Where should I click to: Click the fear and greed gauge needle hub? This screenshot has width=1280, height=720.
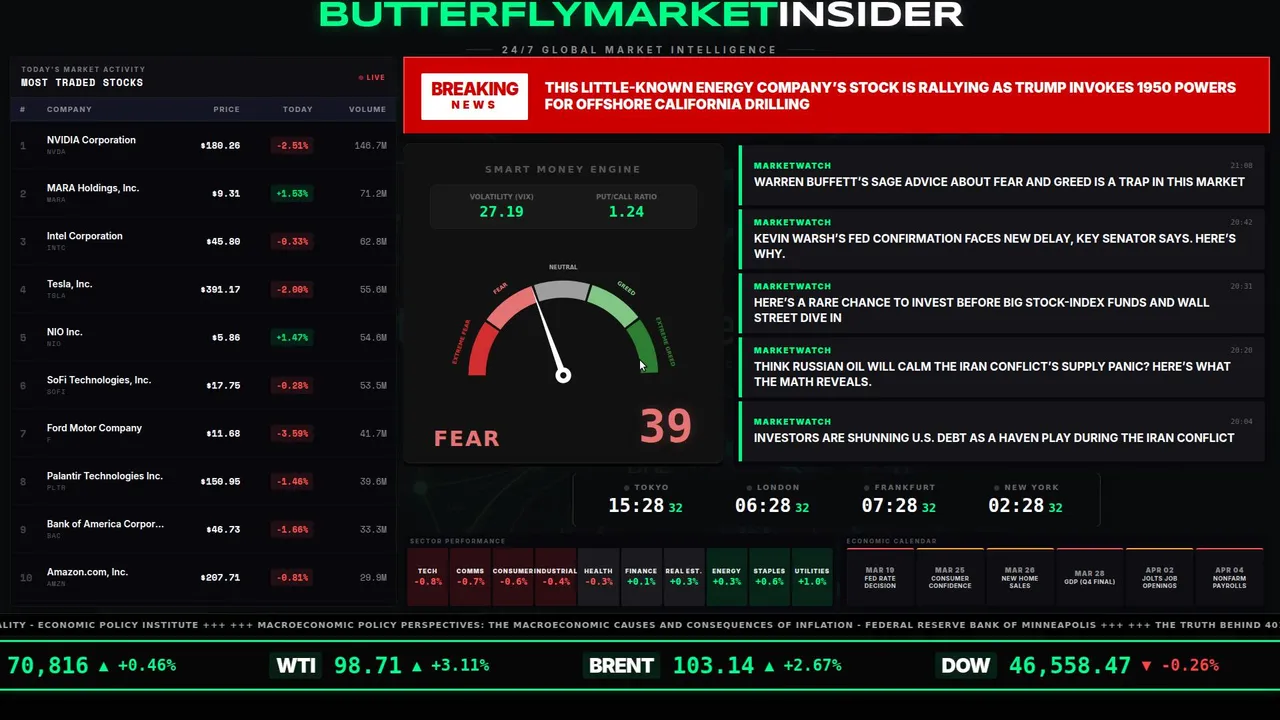[563, 375]
